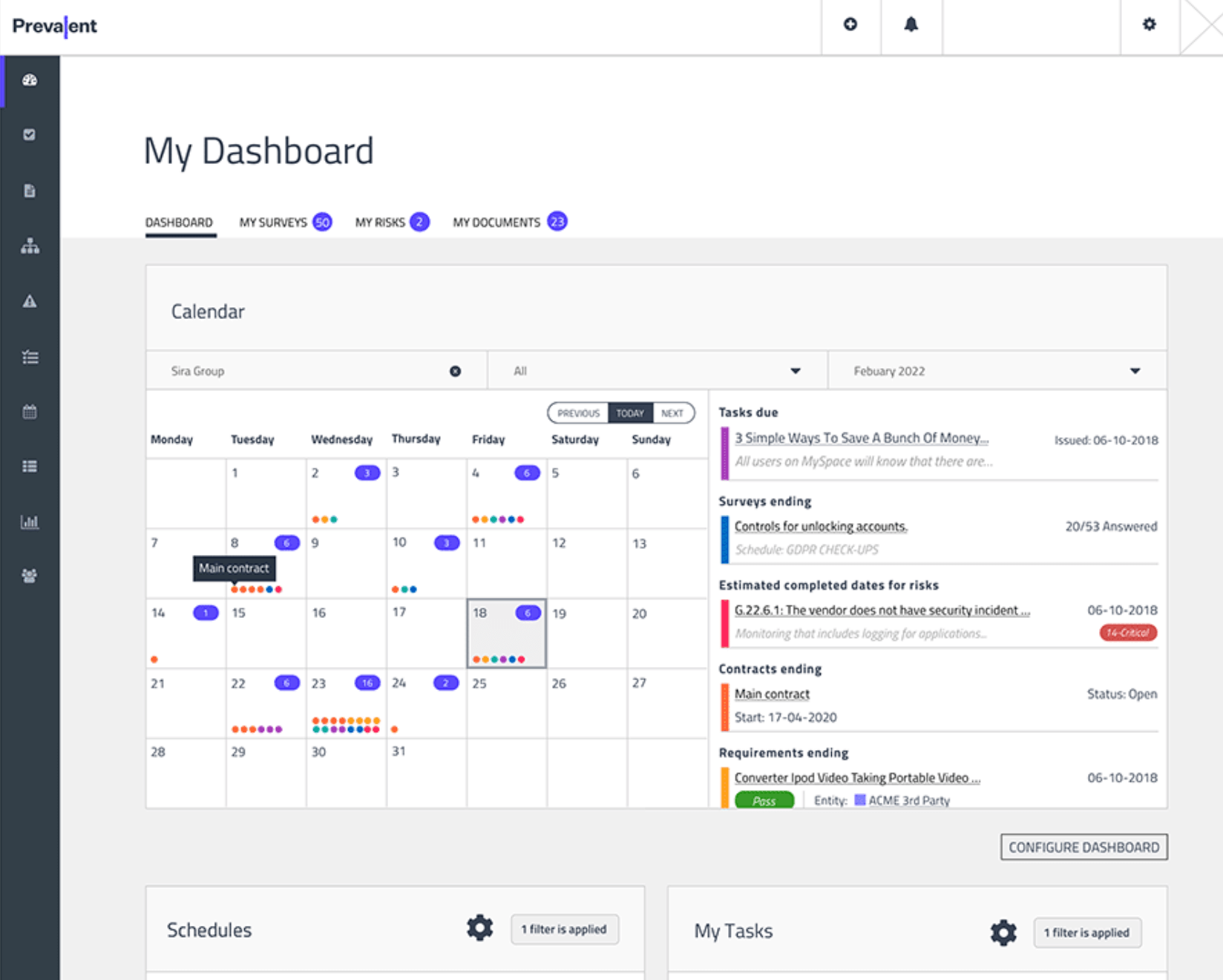The width and height of the screenshot is (1223, 980).
Task: Click the 6 events badge on day 22
Action: 287,683
